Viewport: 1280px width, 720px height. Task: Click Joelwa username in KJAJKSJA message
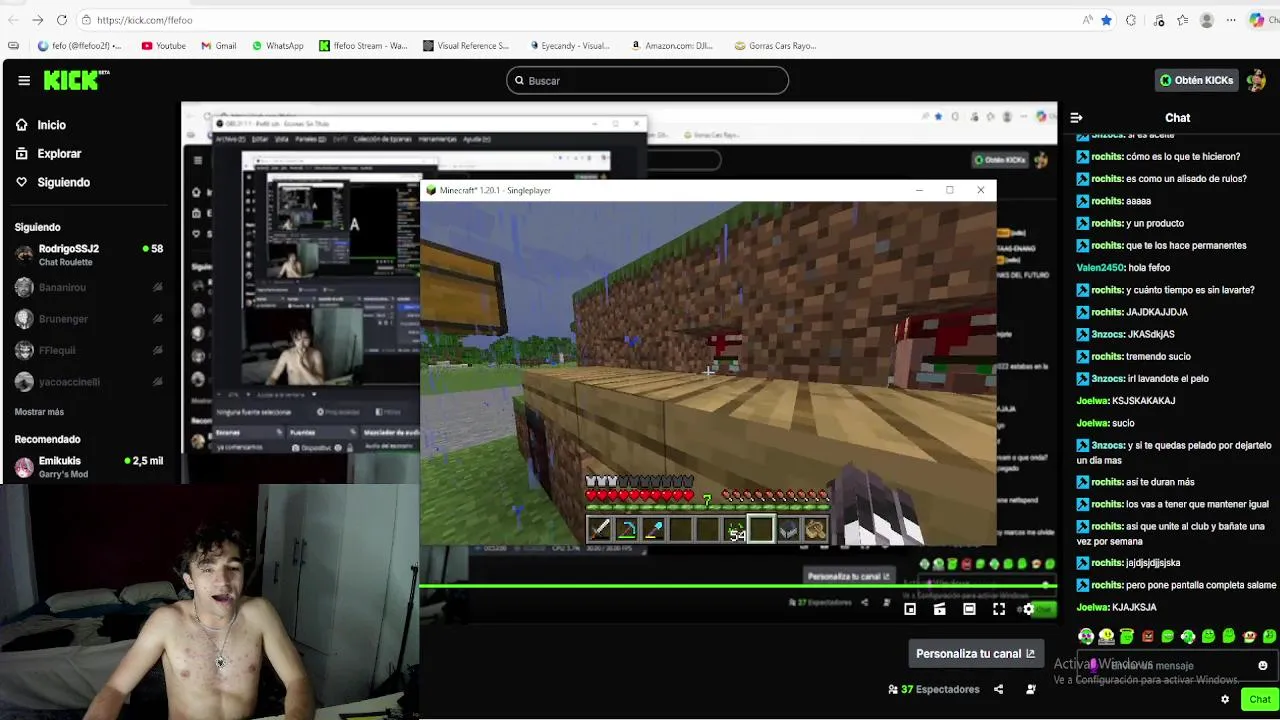pos(1092,608)
